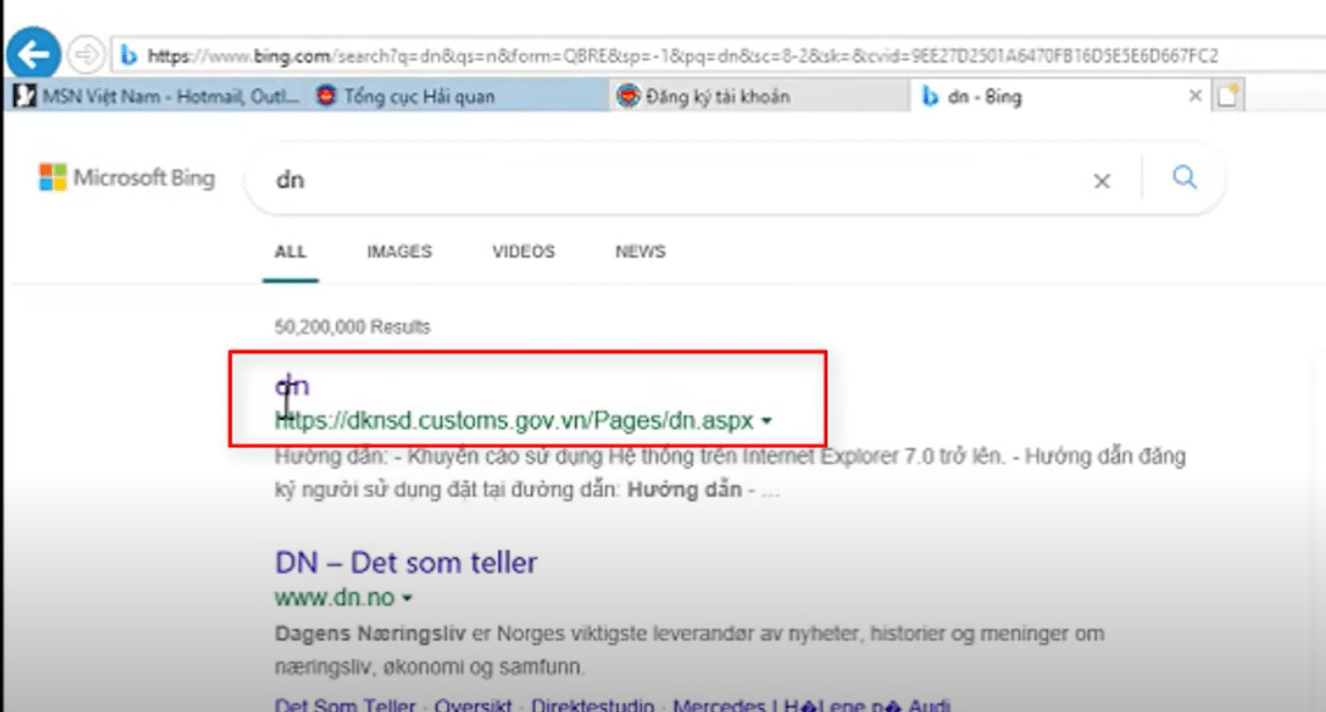Clear the search box with the X
This screenshot has height=712, width=1326.
[1101, 181]
